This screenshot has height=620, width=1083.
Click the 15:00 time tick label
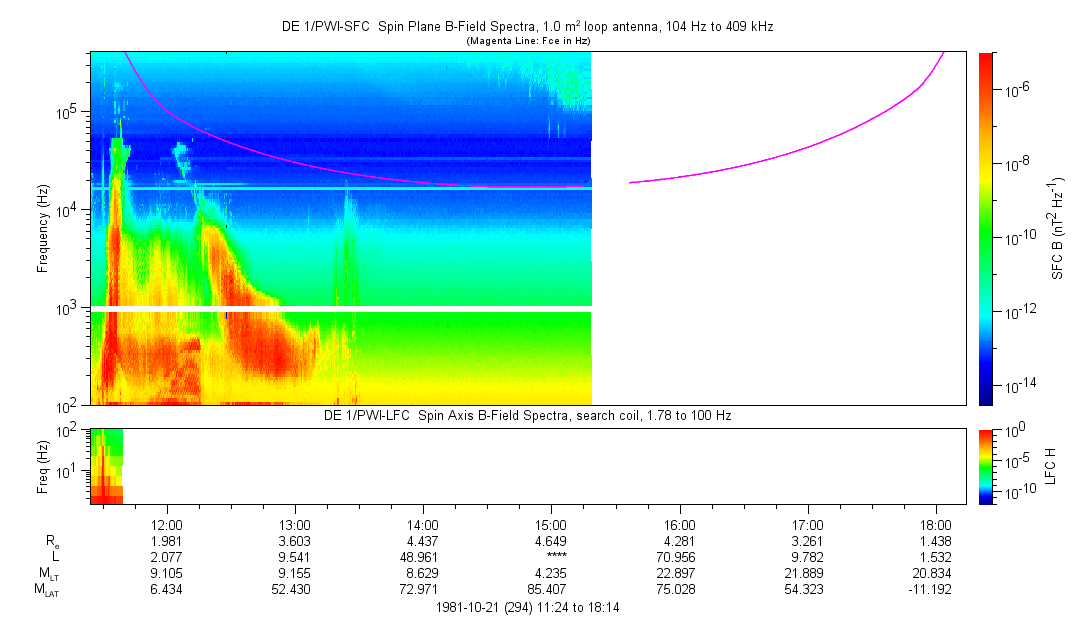point(551,524)
